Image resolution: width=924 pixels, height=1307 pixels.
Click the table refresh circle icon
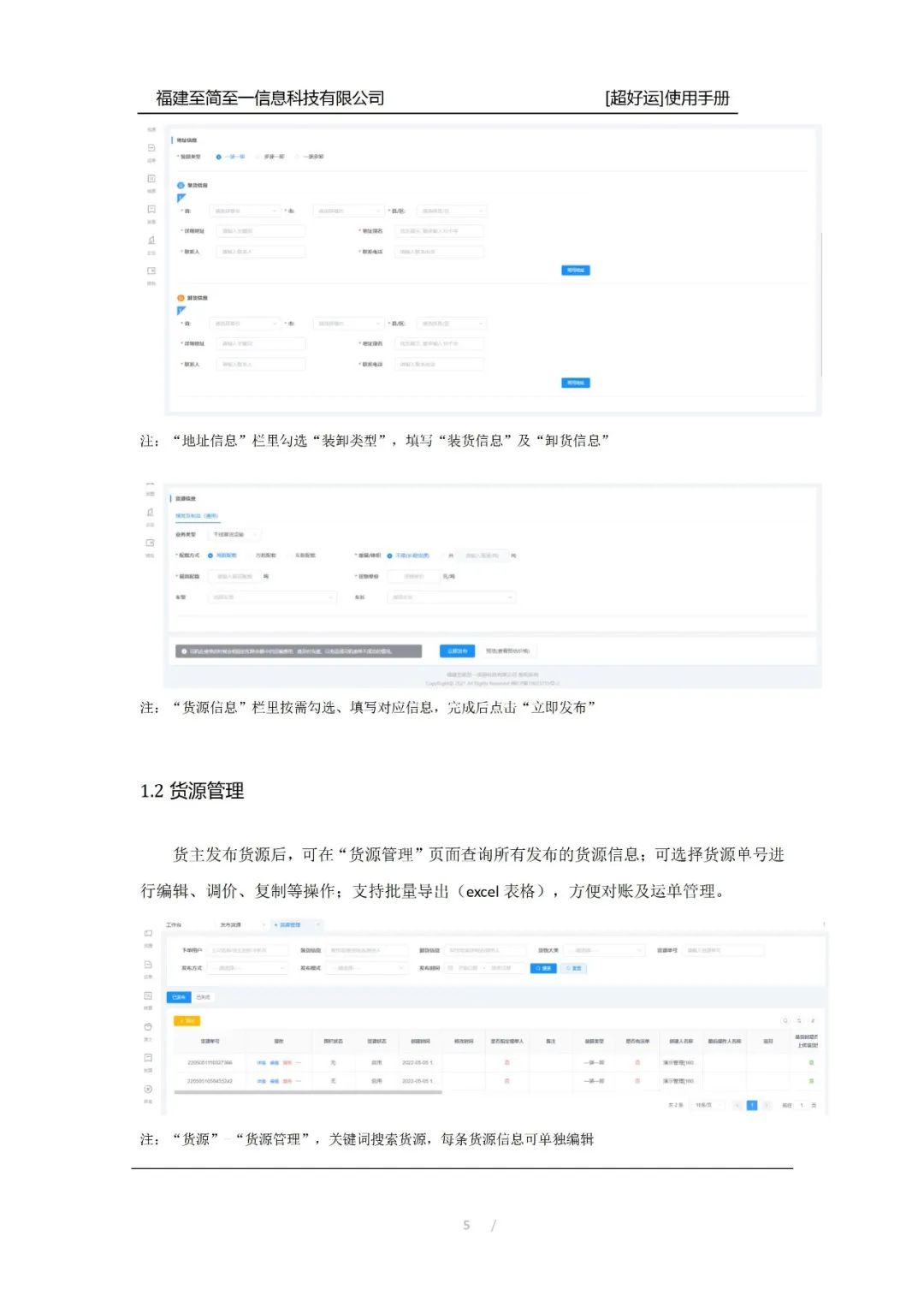[x=799, y=1021]
